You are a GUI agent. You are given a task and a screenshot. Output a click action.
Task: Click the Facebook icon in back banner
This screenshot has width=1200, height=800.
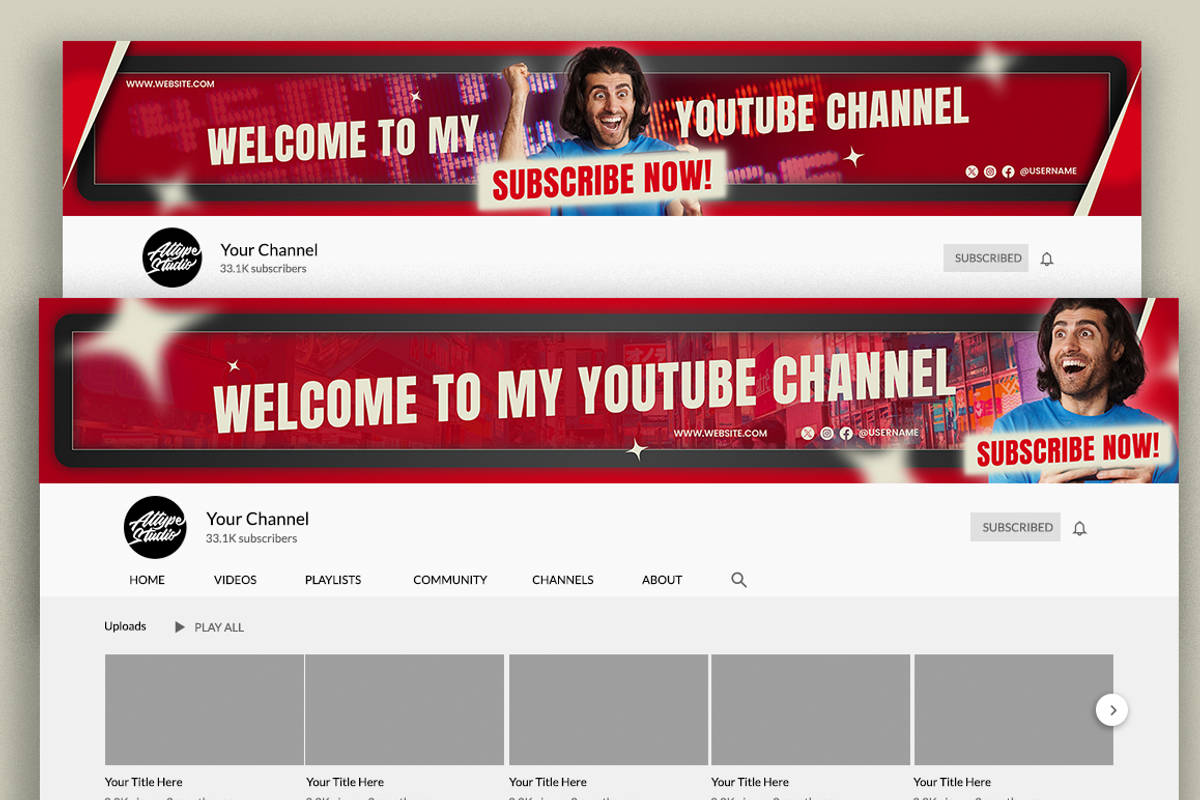1008,171
